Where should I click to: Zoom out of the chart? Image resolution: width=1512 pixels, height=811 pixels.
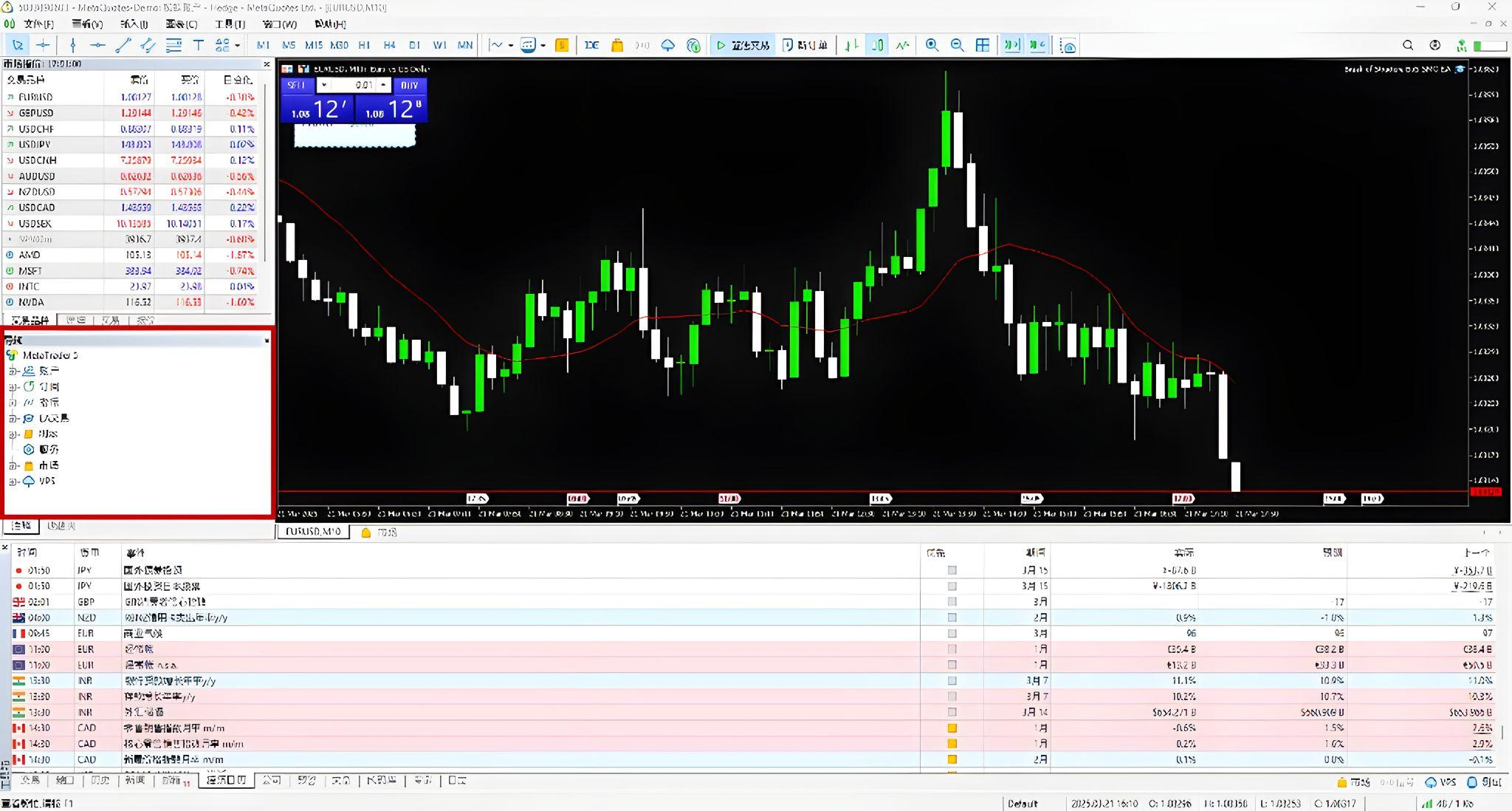(x=957, y=45)
